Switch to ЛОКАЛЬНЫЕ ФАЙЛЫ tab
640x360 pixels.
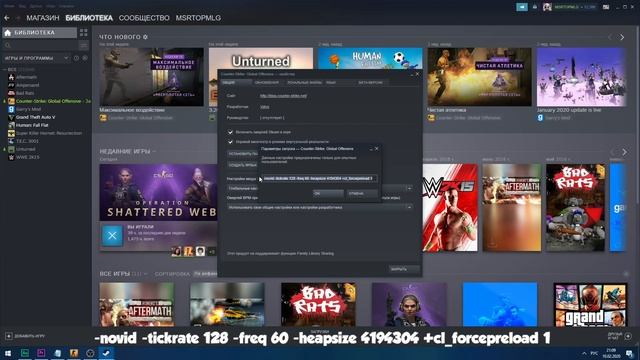304,82
